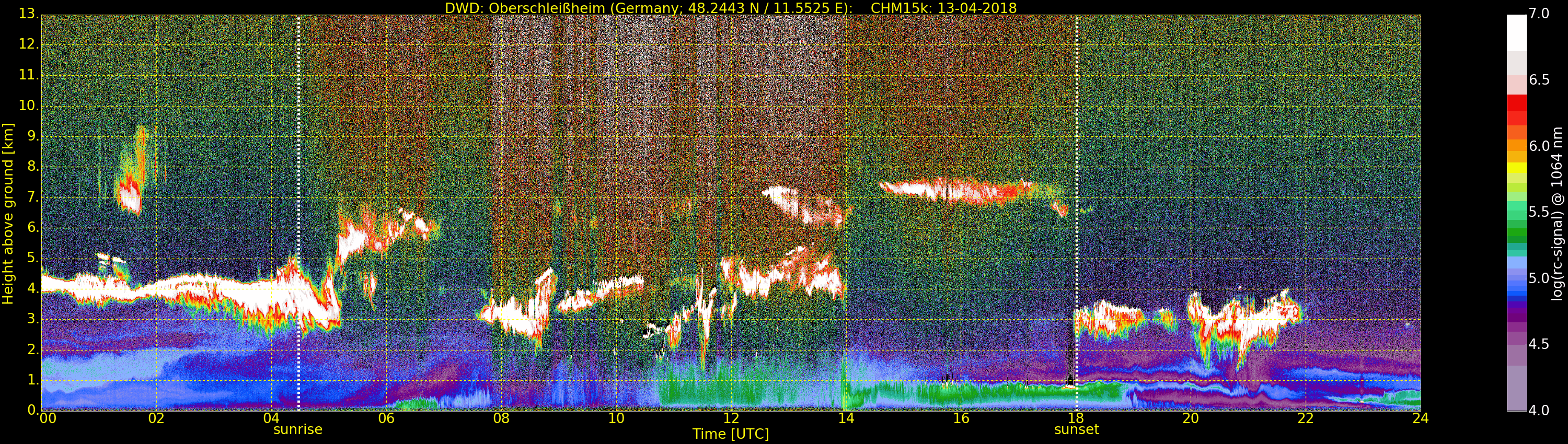Viewport: 1568px width, 444px height.
Task: Click the x-axis tick label '08'
Action: (x=501, y=418)
